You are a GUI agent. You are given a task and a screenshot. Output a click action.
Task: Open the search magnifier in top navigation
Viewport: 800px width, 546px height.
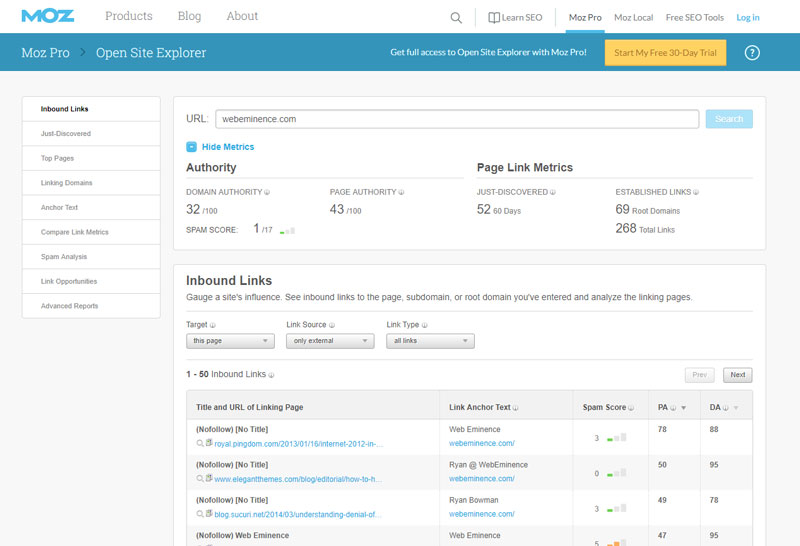click(x=456, y=18)
